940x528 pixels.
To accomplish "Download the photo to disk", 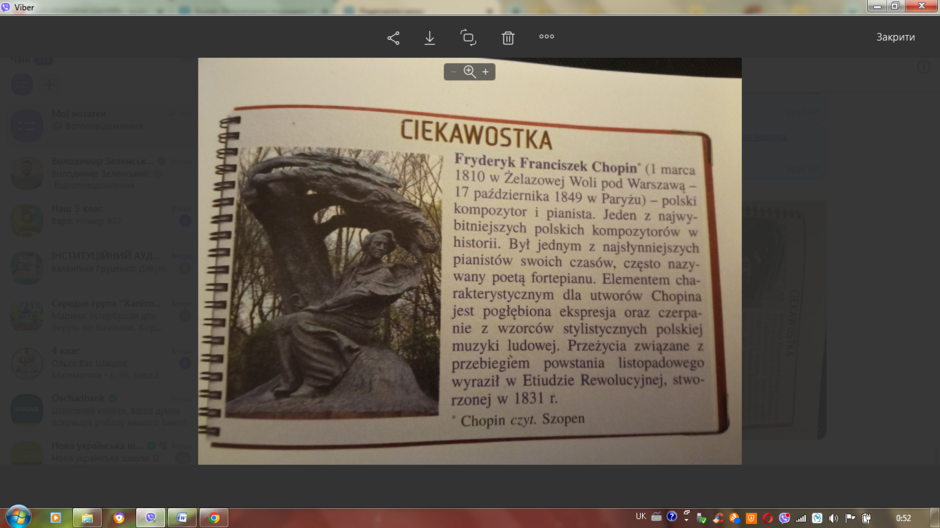I will (x=430, y=38).
